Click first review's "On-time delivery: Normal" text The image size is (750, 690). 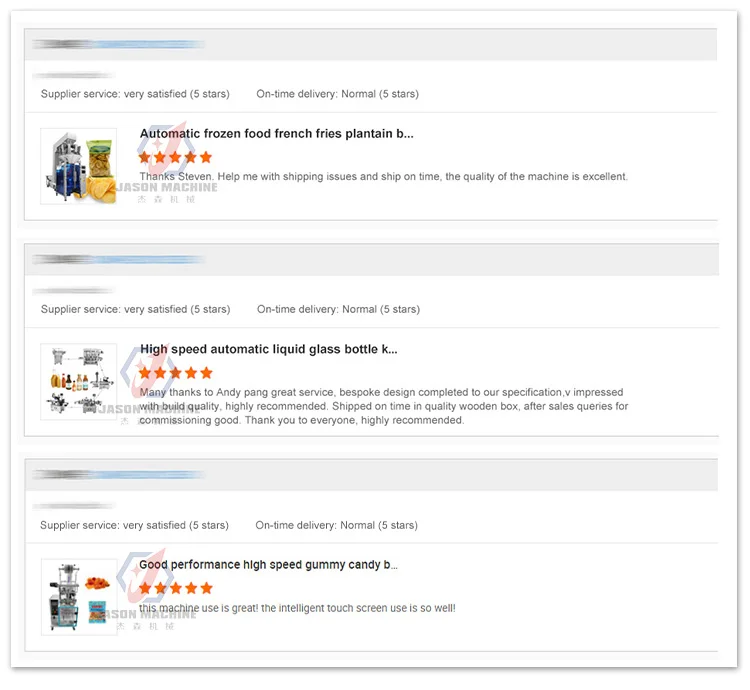[337, 94]
